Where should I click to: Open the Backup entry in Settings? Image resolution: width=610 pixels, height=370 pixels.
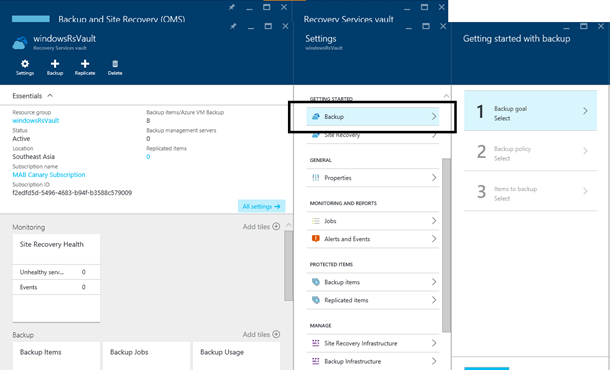pos(373,116)
